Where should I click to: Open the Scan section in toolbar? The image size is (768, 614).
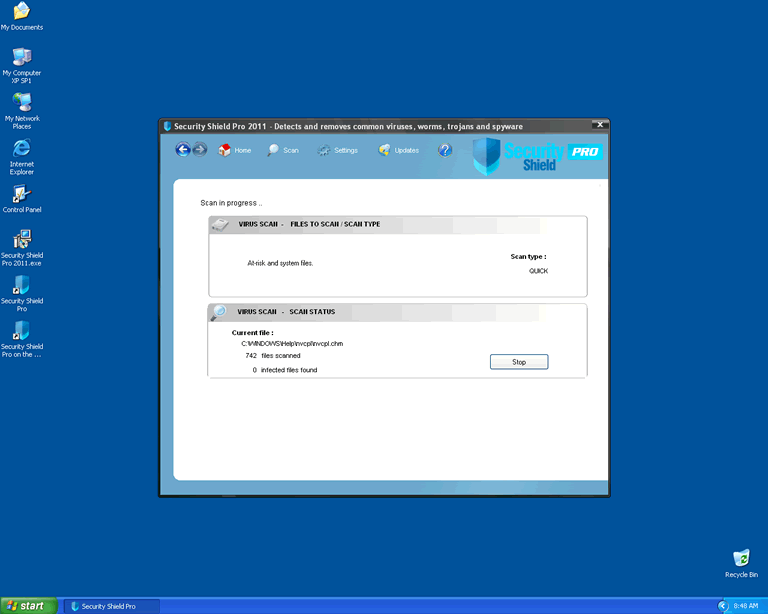283,150
